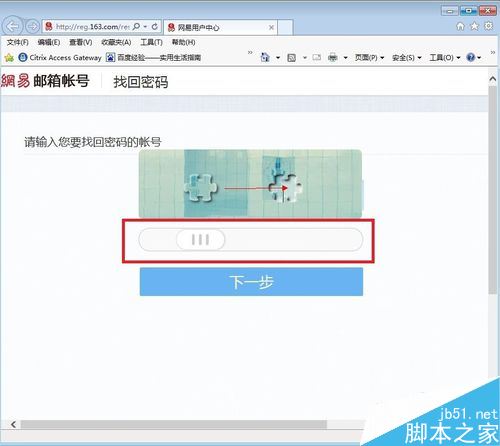This screenshot has height=446, width=500.
Task: Click the captcha slider handle
Action: click(200, 239)
